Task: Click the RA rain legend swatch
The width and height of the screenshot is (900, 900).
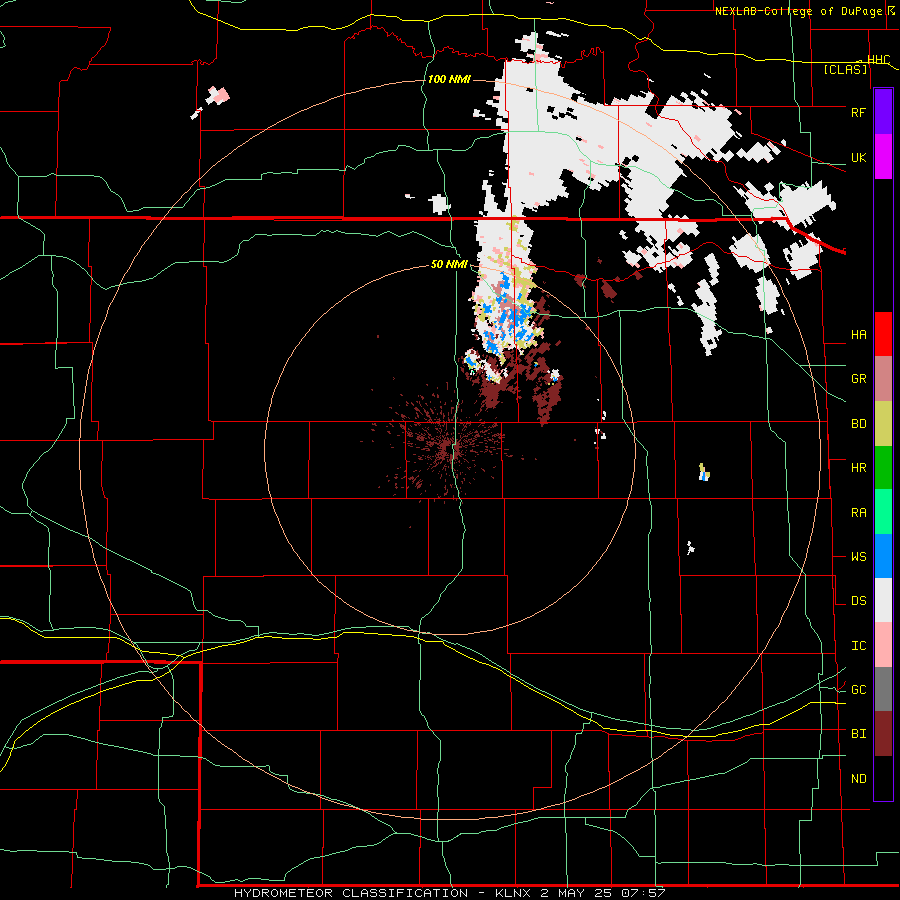Action: (883, 512)
